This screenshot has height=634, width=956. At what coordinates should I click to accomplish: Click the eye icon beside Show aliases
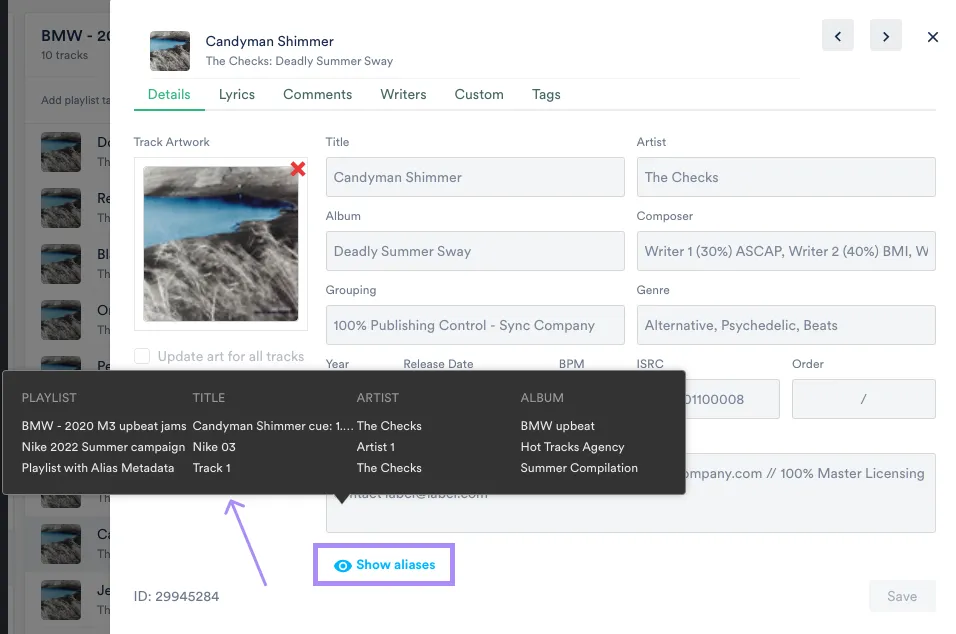coord(340,564)
